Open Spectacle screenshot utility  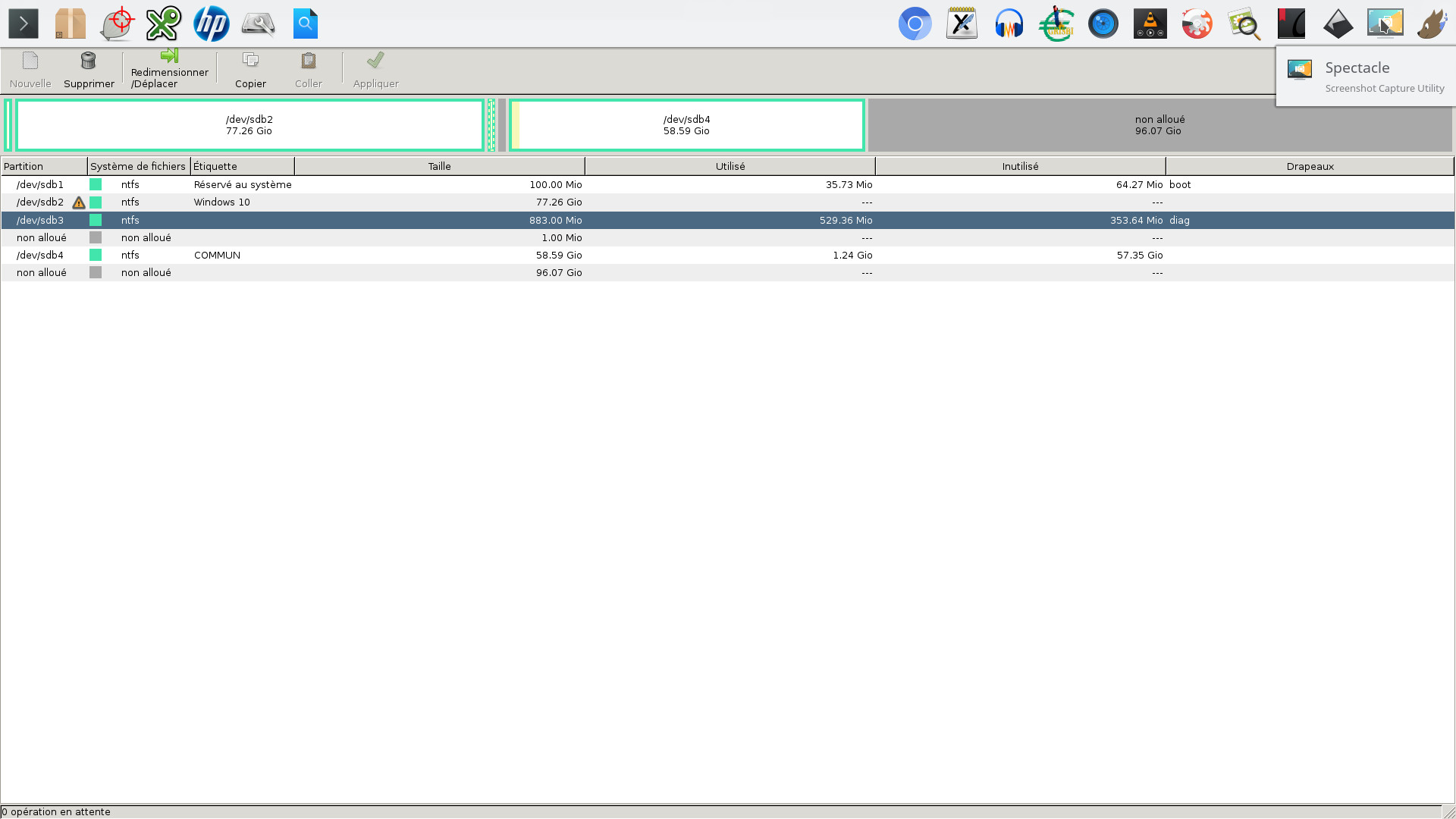[1385, 24]
